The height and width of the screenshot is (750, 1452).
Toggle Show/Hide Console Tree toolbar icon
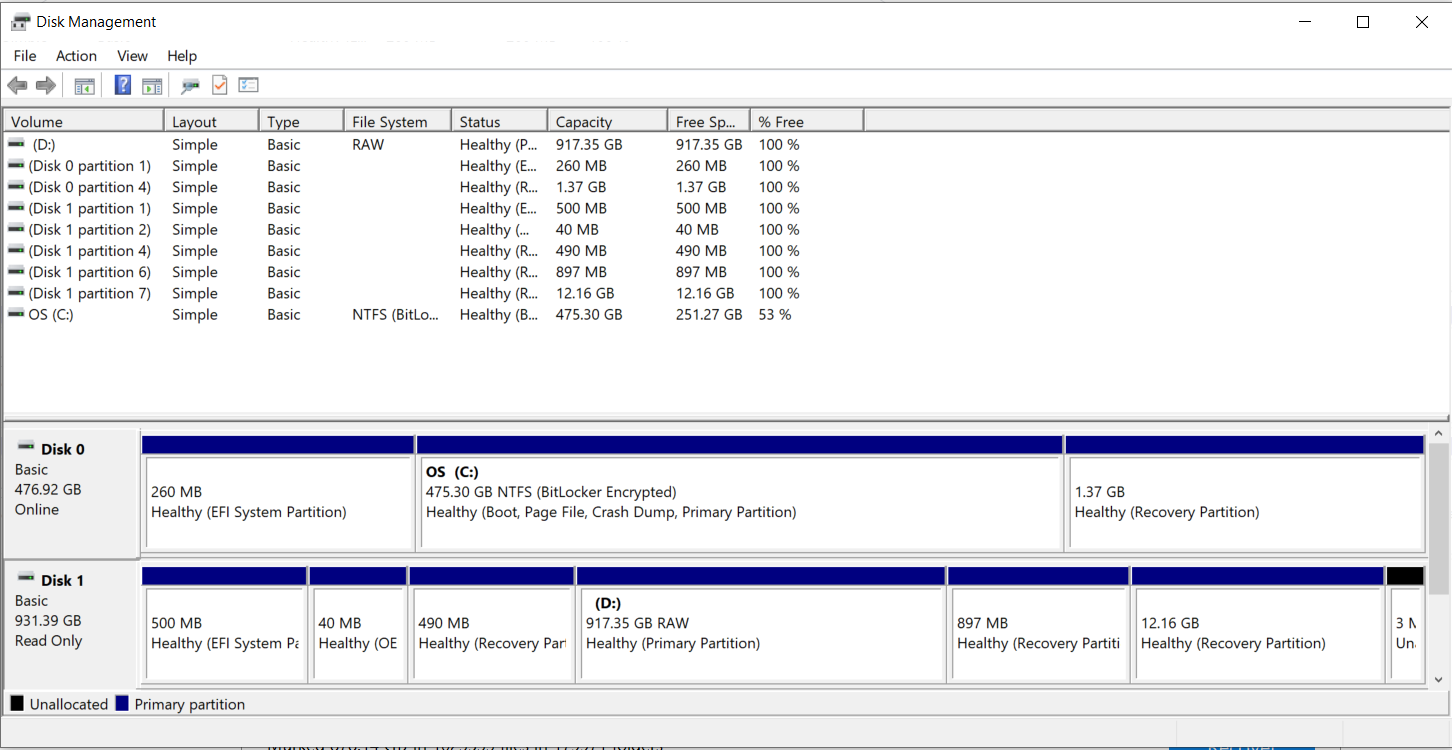coord(84,86)
